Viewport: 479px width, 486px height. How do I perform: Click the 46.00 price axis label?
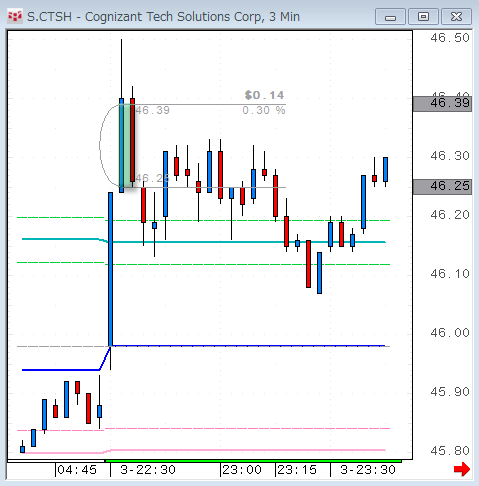(450, 333)
